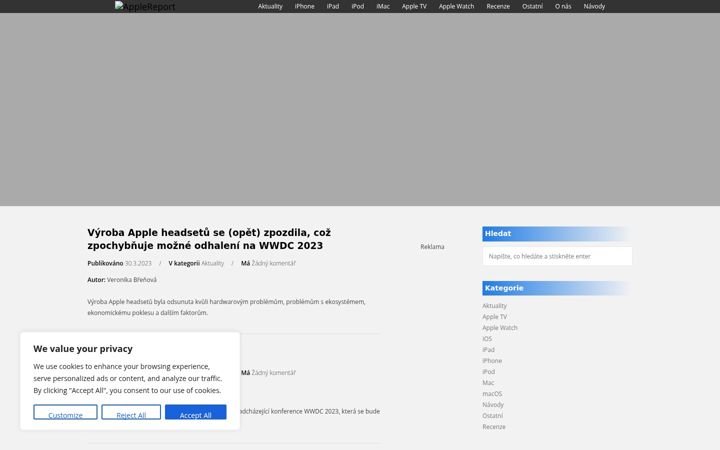Open Návody in the top navigation

[594, 6]
